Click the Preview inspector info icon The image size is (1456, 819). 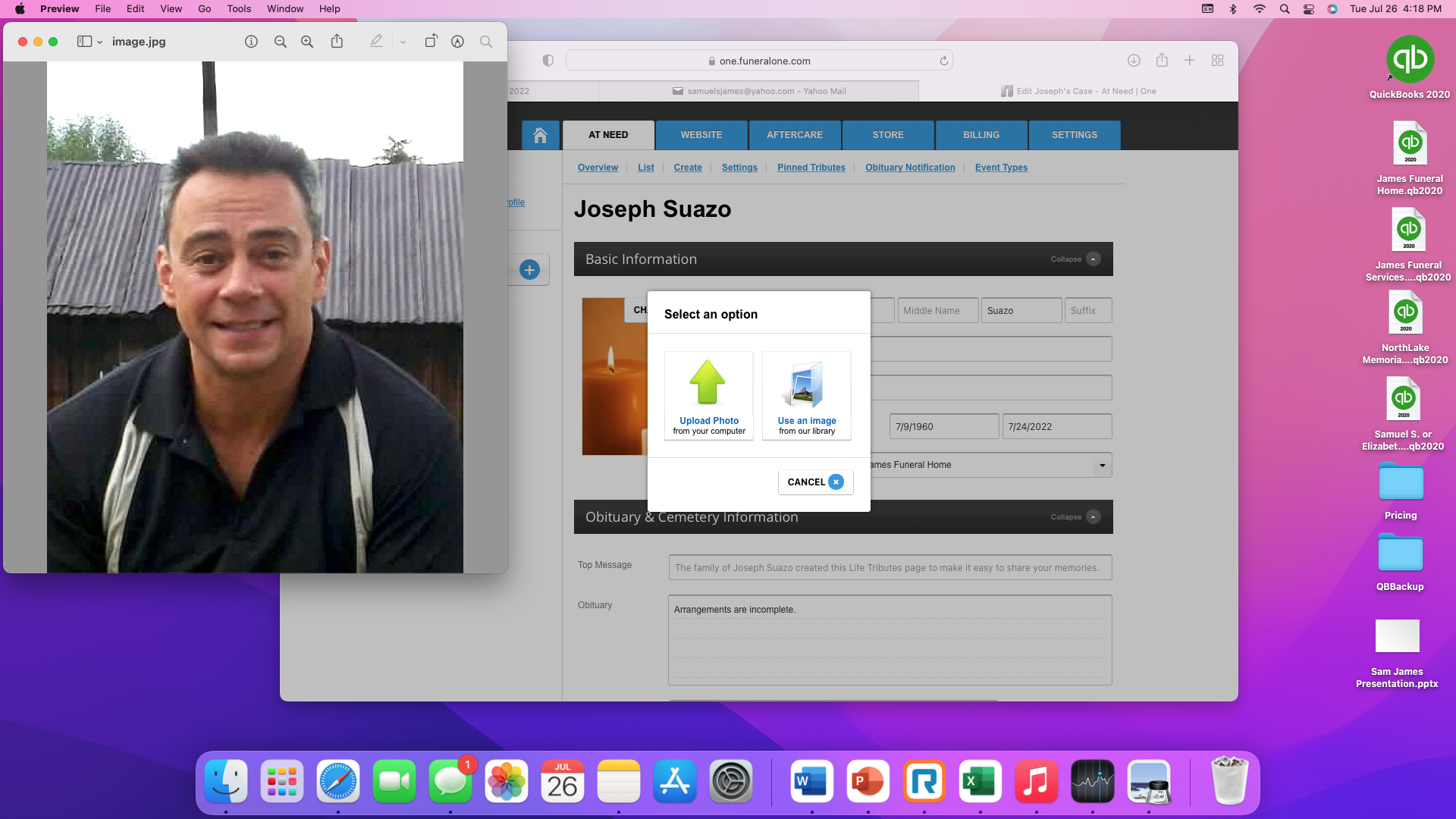pyautogui.click(x=251, y=42)
